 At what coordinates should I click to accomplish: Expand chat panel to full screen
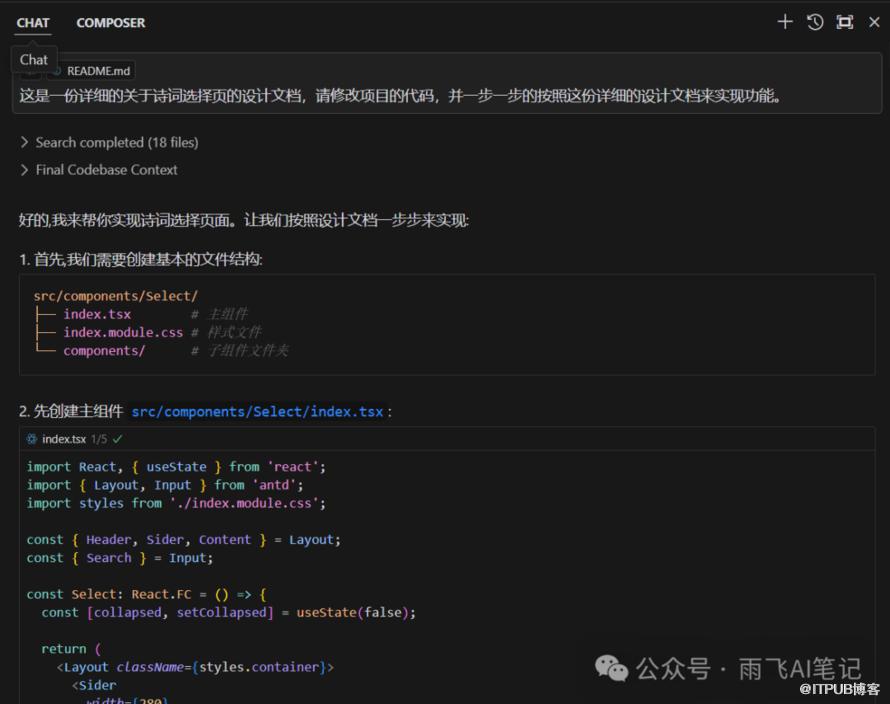coord(845,22)
